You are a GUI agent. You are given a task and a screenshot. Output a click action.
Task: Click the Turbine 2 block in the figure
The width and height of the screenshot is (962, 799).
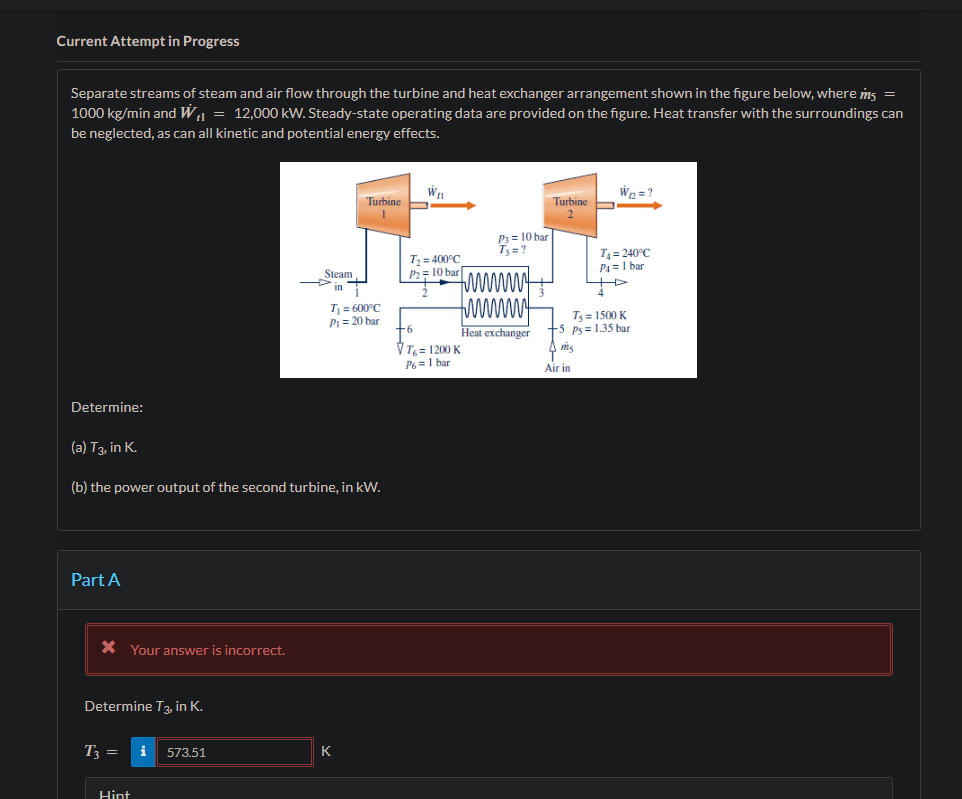570,204
